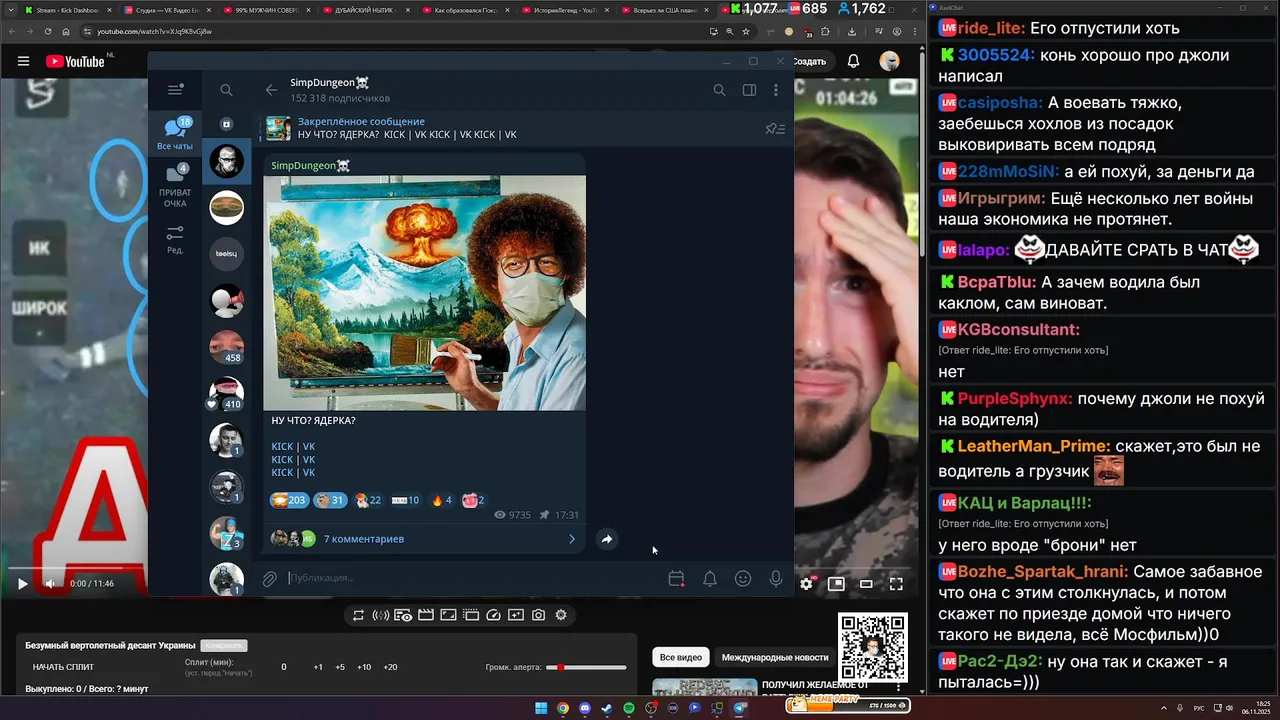
Task: Click fire reaction with 4 count
Action: (x=441, y=500)
